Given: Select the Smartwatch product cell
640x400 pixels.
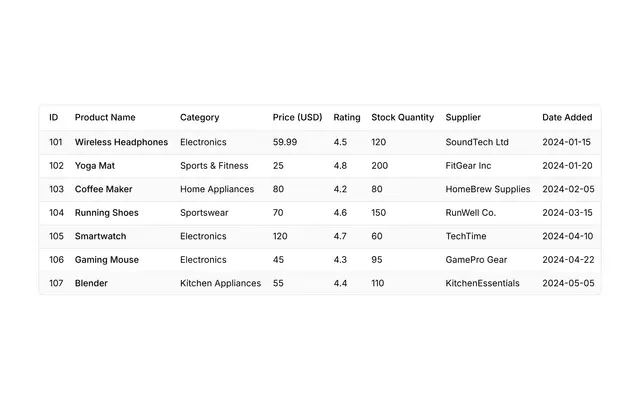Looking at the screenshot, I should (x=100, y=236).
